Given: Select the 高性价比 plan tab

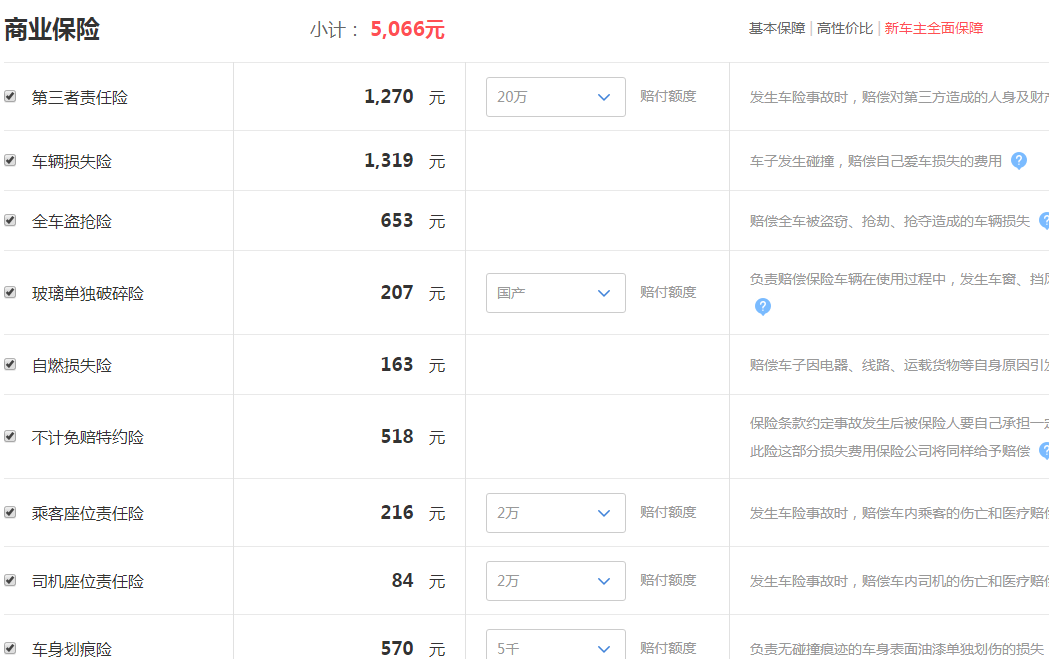Looking at the screenshot, I should 845,28.
